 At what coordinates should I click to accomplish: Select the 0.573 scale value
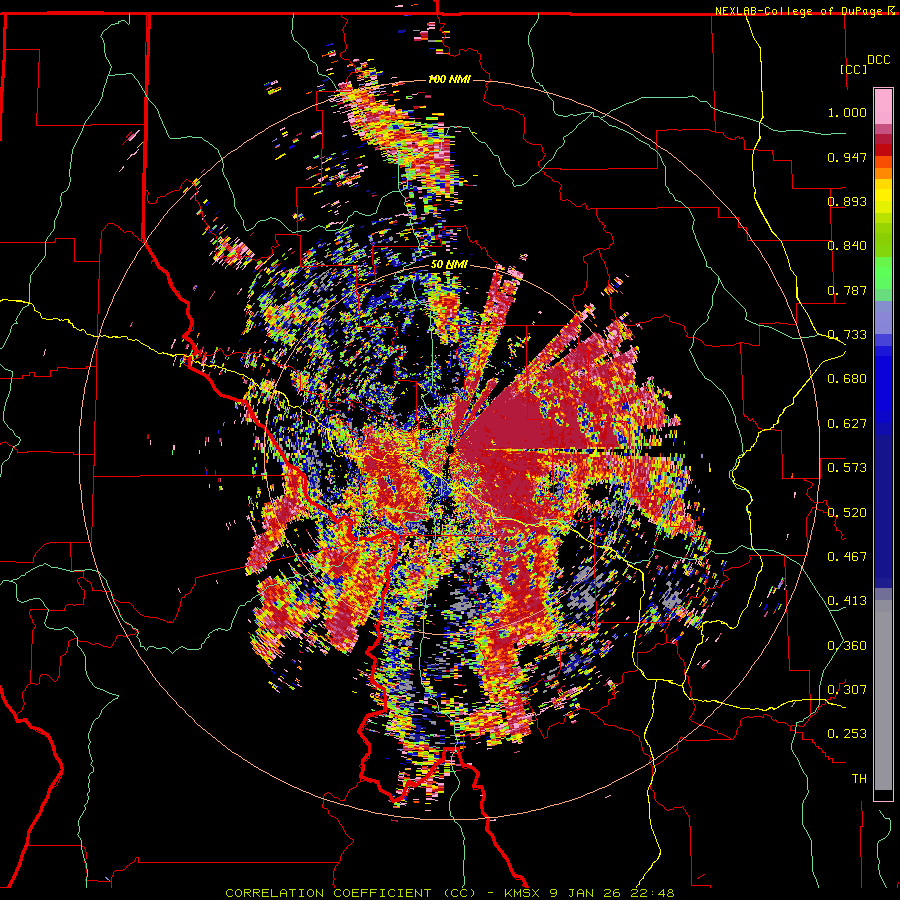847,468
